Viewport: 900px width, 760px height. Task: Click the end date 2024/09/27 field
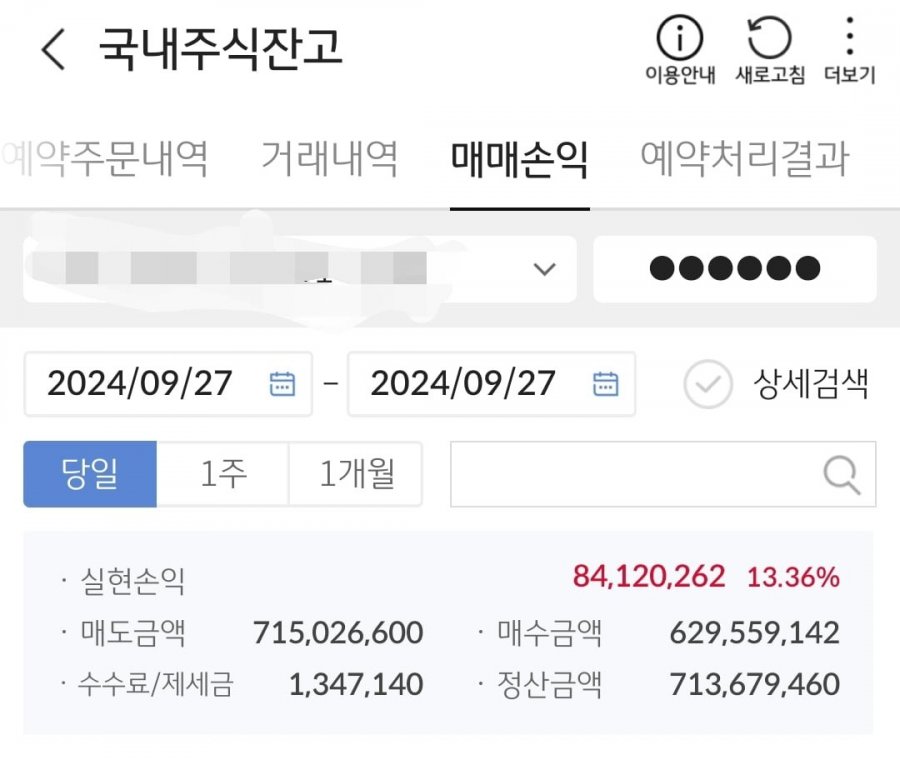(x=463, y=384)
